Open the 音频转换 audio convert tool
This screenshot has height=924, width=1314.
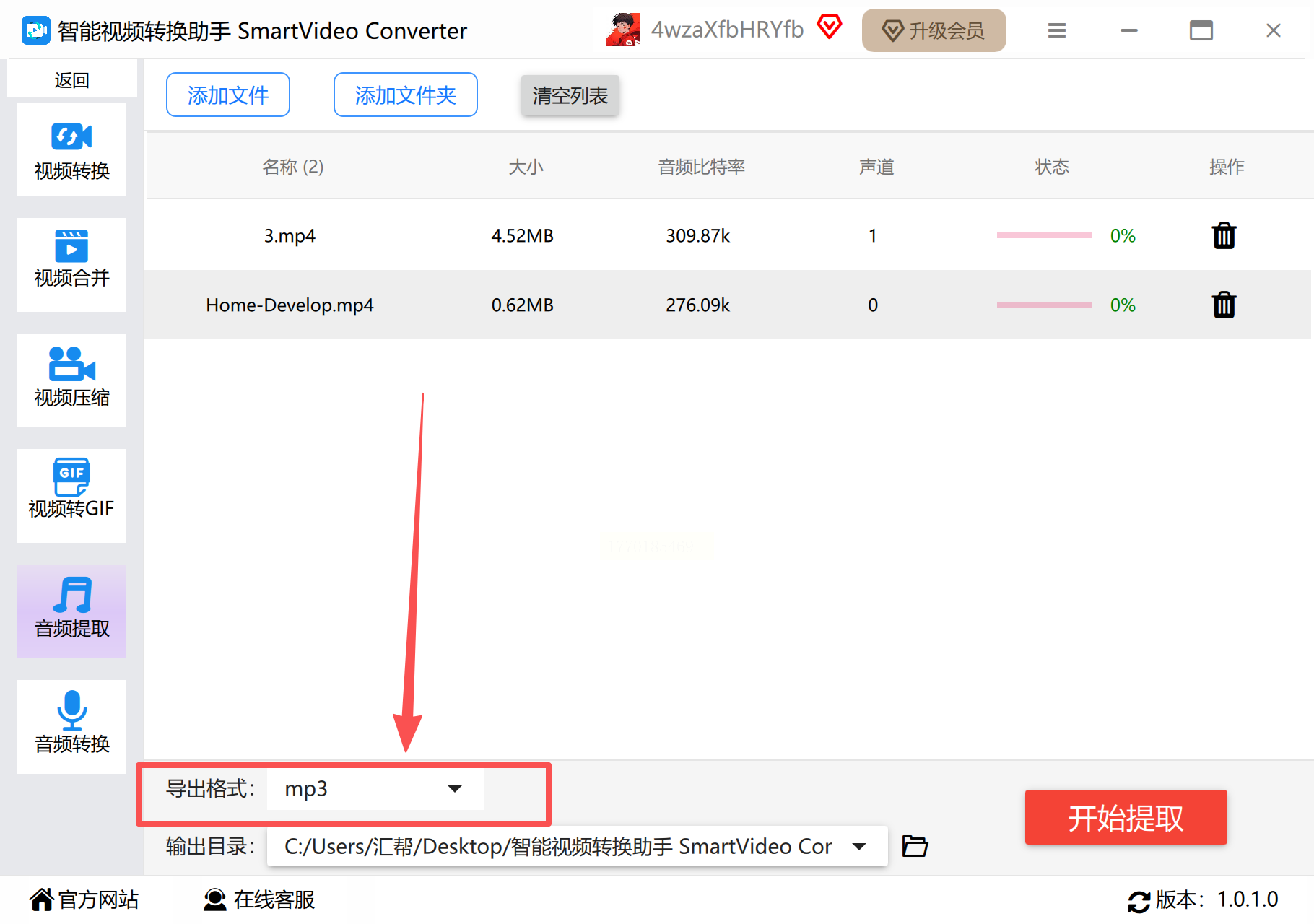71,727
